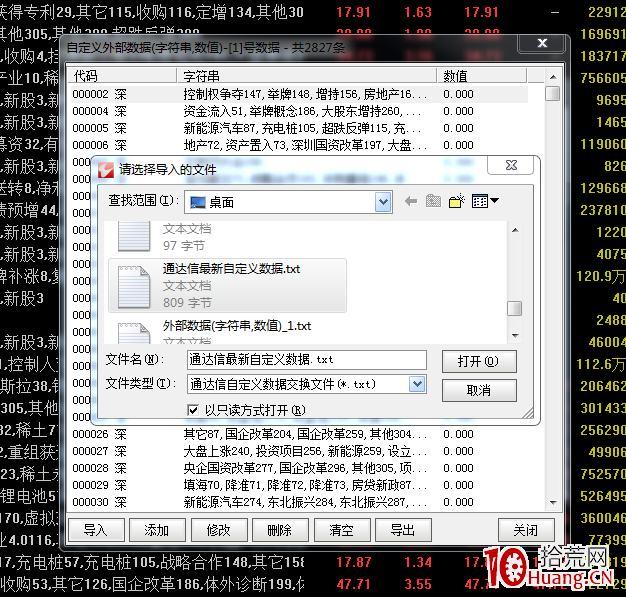Viewport: 626px width, 597px height.
Task: Click the 通达信最新自定义数据.txt file icon
Action: 134,286
